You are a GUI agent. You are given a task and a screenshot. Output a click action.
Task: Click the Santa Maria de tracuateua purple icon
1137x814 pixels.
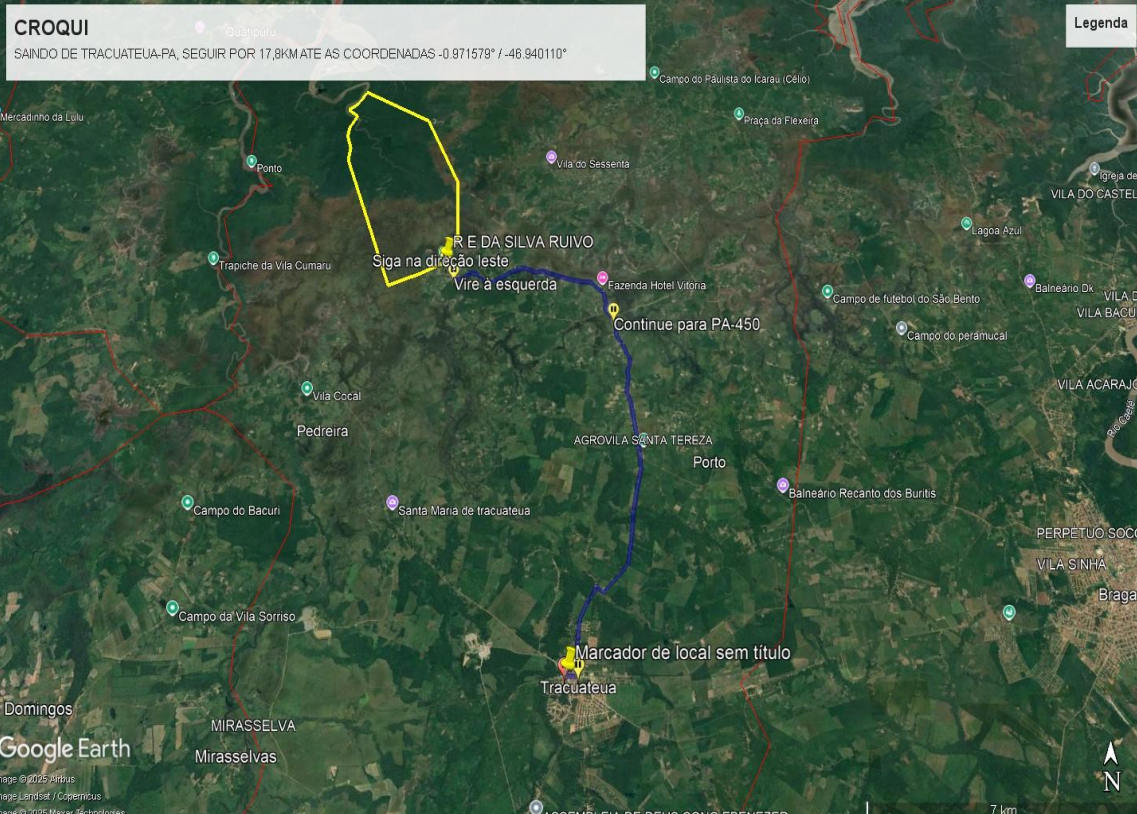pos(392,502)
